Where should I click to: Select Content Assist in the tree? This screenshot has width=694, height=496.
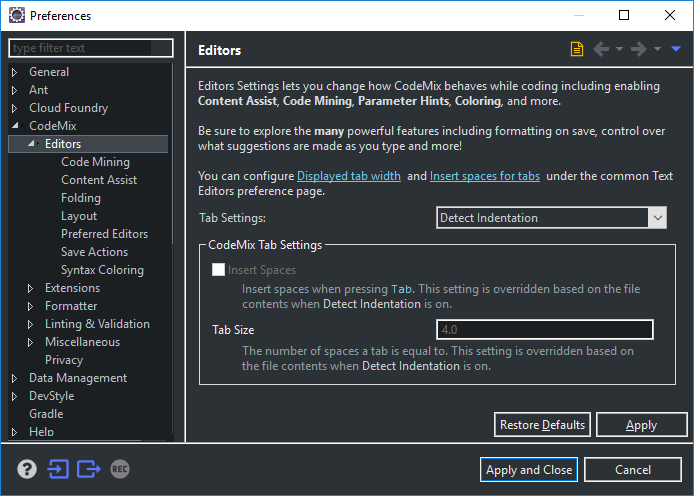coord(99,180)
